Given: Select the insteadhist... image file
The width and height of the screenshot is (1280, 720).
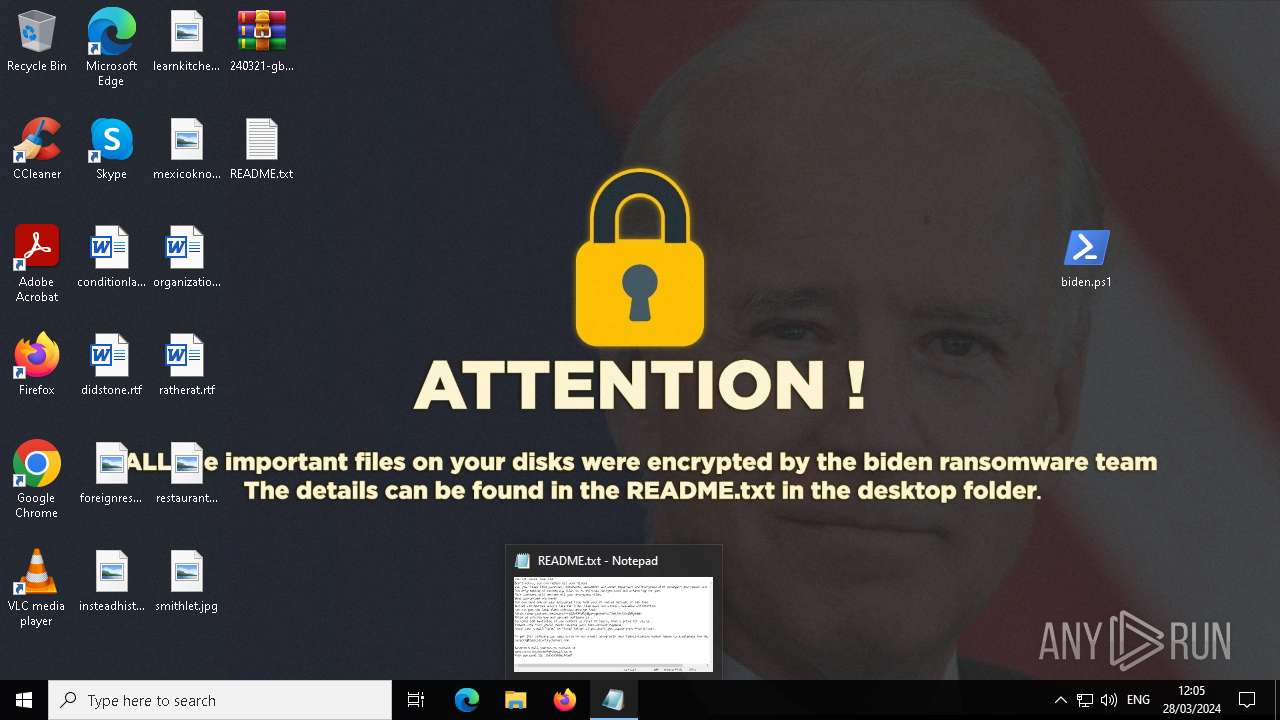Looking at the screenshot, I should click(x=111, y=581).
